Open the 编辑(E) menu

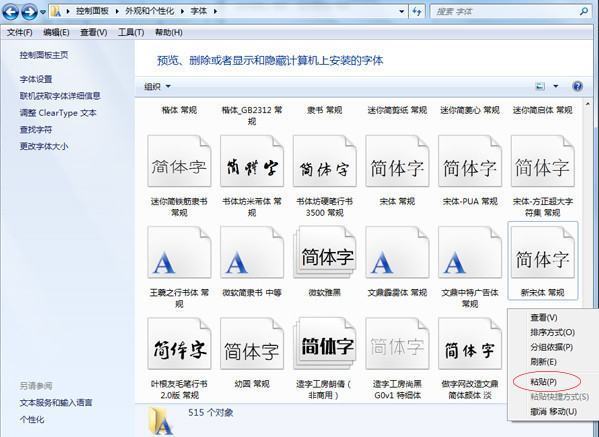click(x=56, y=32)
